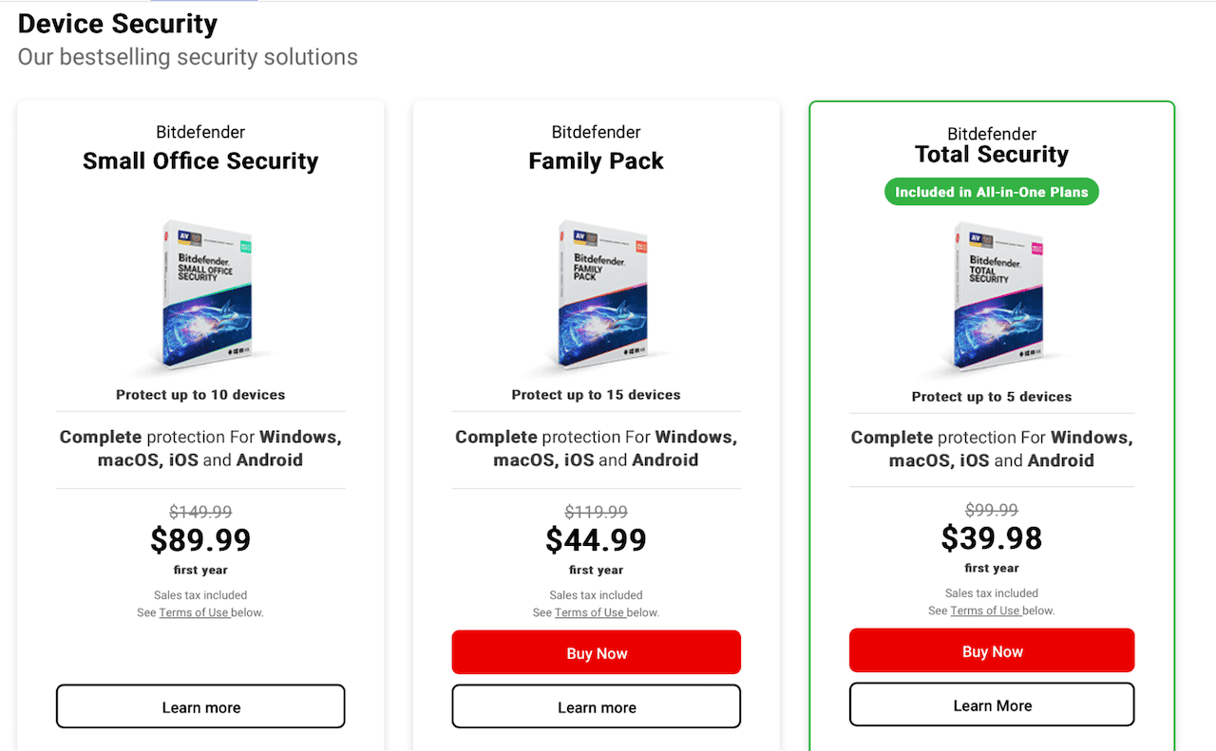Open Learn More for Total Security
Viewport: 1216px width, 751px height.
click(992, 705)
